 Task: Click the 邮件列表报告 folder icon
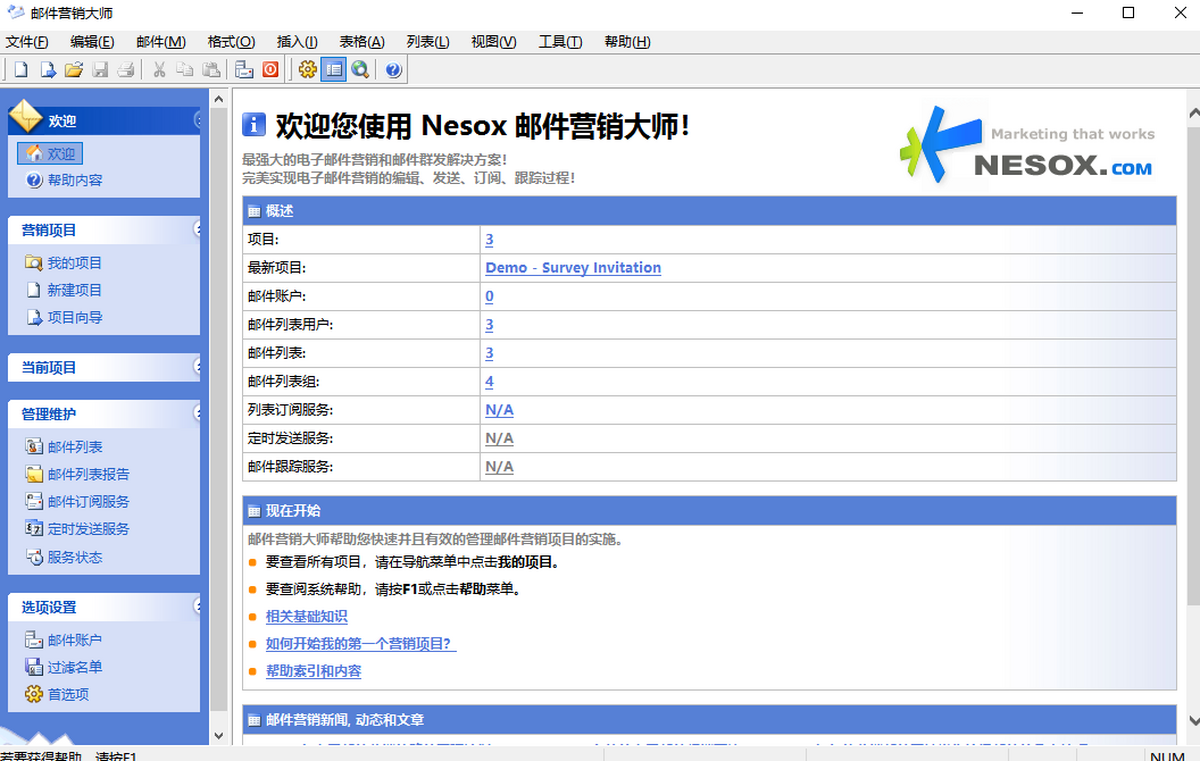click(34, 474)
